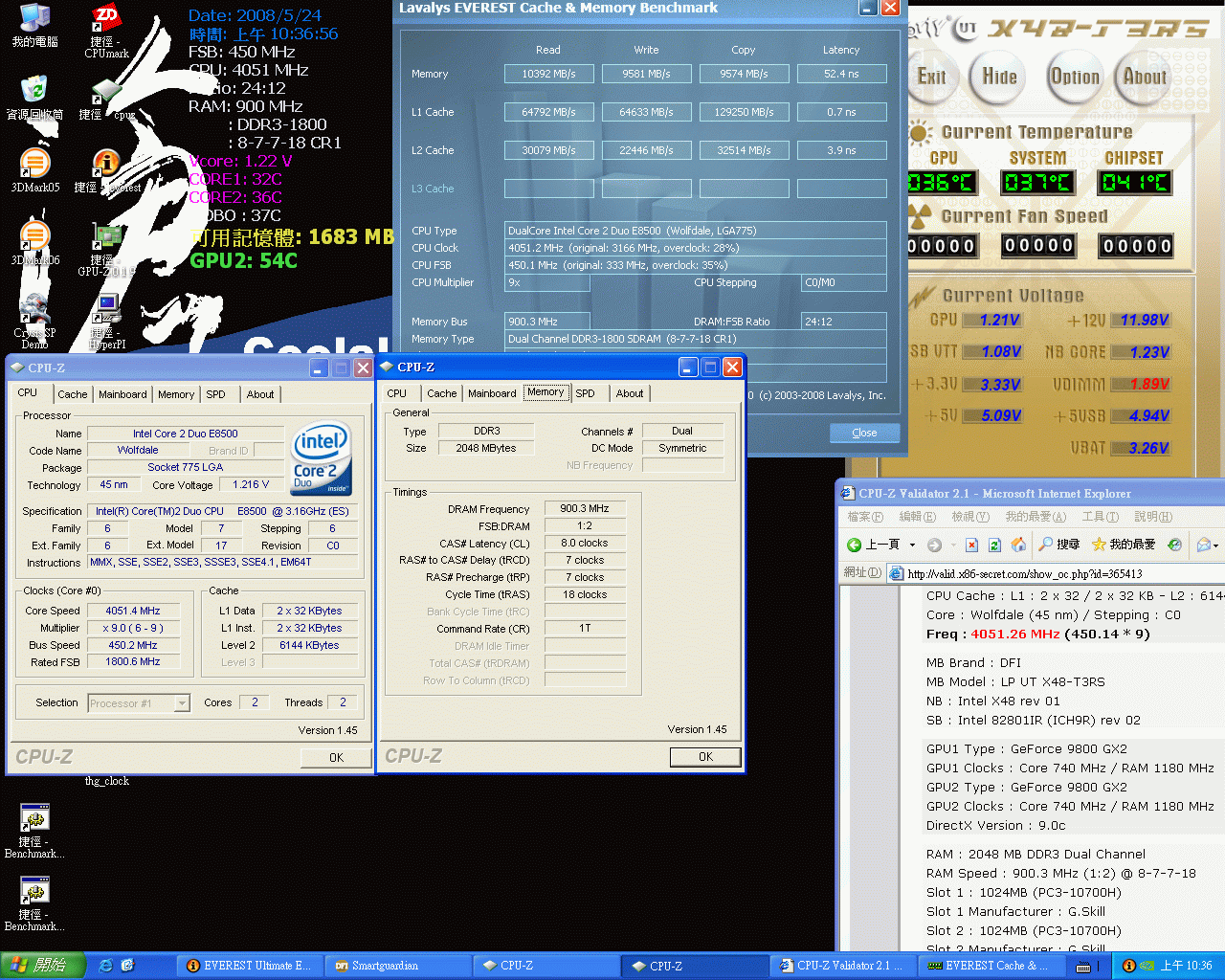Switch to Mainboard tab in left CPU-Z
The image size is (1225, 980).
pyautogui.click(x=122, y=394)
